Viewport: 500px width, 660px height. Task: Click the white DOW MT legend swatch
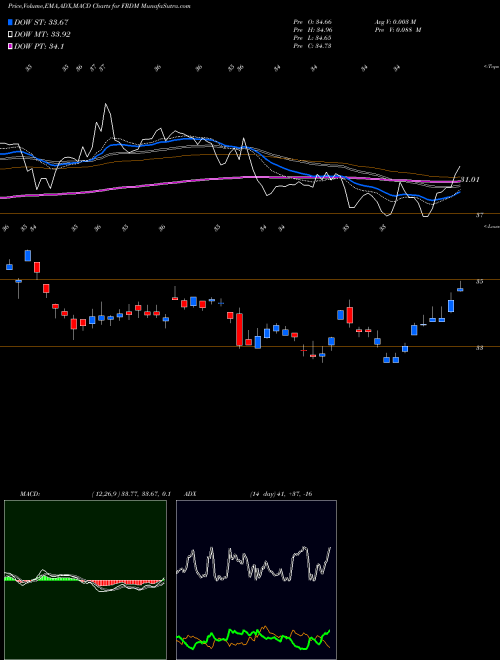(x=10, y=35)
